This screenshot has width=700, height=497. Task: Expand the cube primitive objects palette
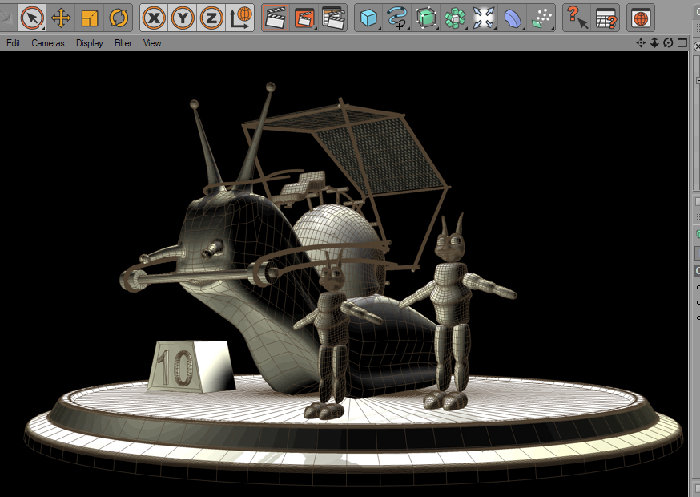tap(368, 18)
